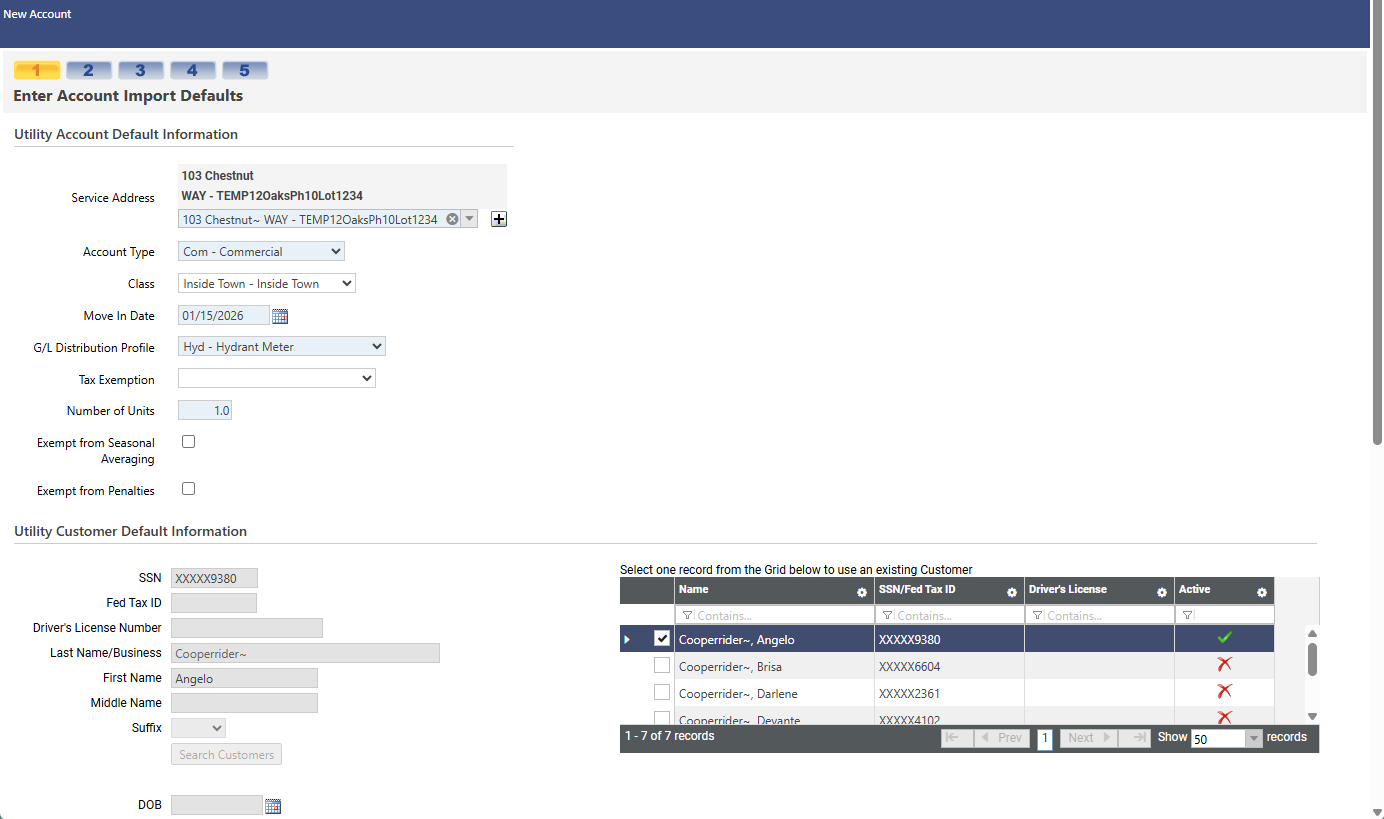Jump to wizard step 5 tab
1384x819 pixels.
(x=244, y=70)
